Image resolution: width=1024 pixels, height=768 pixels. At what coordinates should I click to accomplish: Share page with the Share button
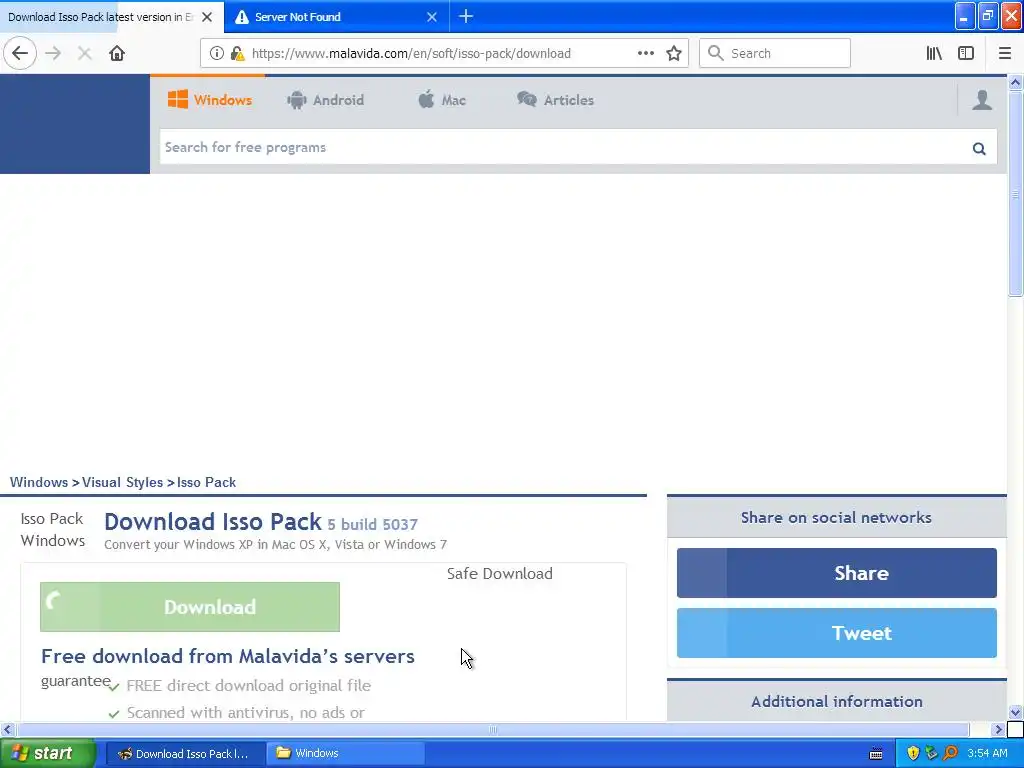click(837, 573)
